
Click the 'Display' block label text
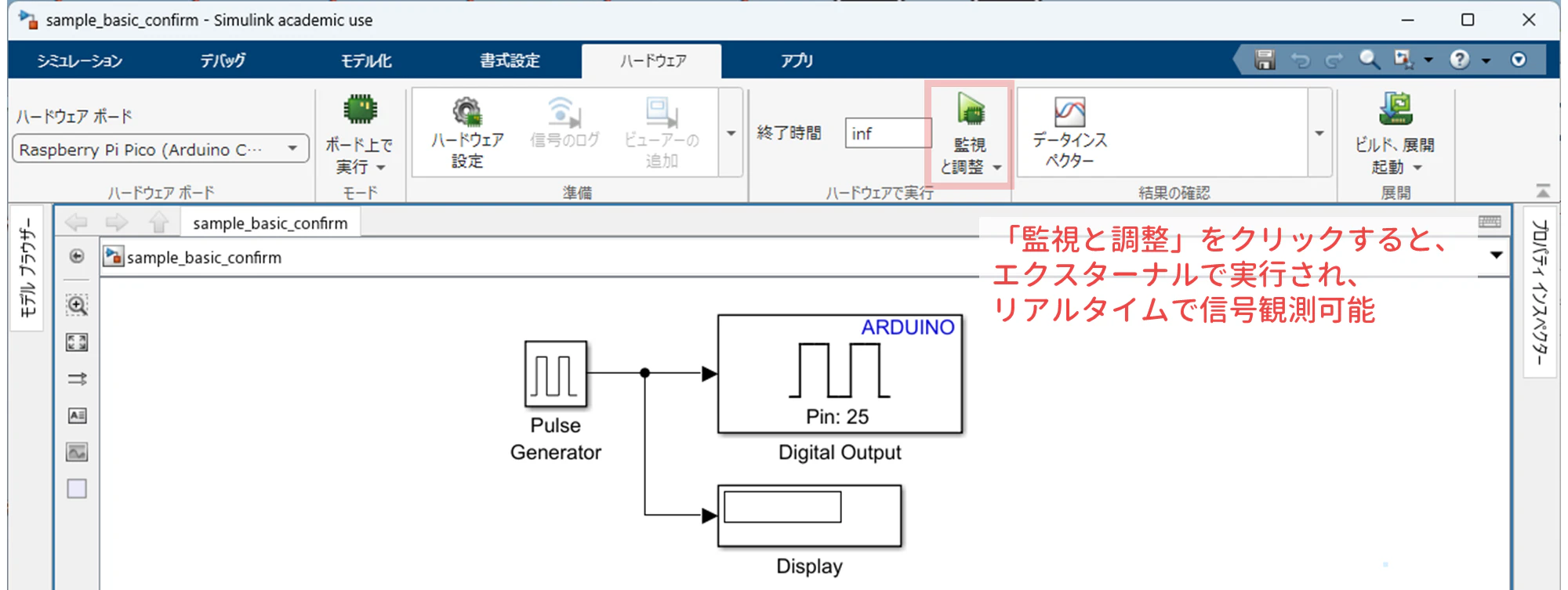810,566
